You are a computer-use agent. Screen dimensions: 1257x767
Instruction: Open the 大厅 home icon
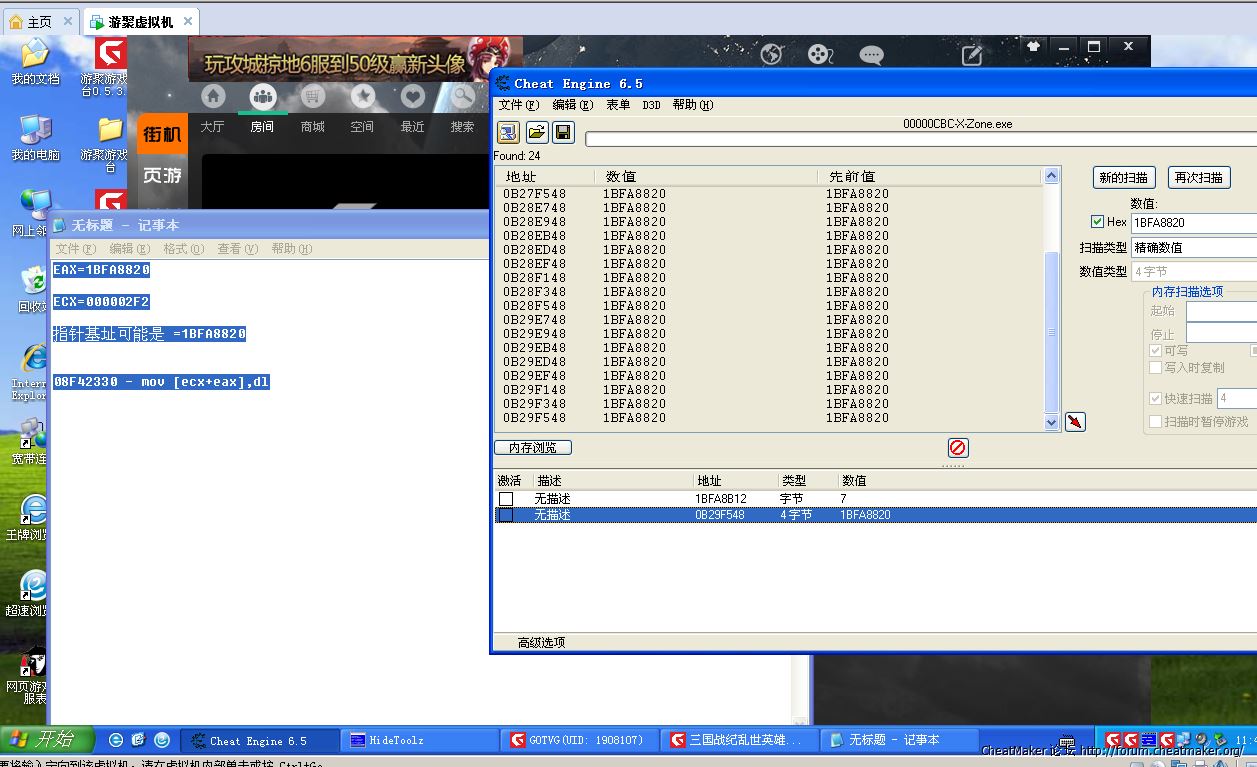click(x=212, y=96)
